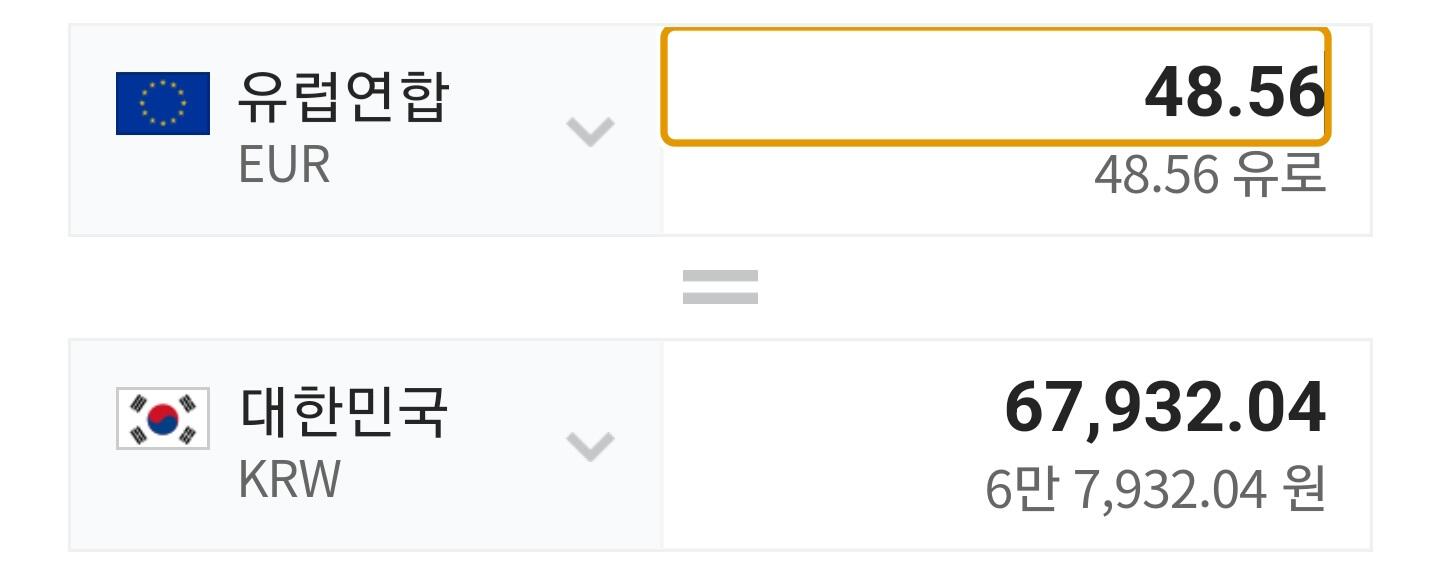Screen dimensions: 1440x581
Task: Click the '48.56 유로' caption text
Action: pyautogui.click(x=1209, y=175)
